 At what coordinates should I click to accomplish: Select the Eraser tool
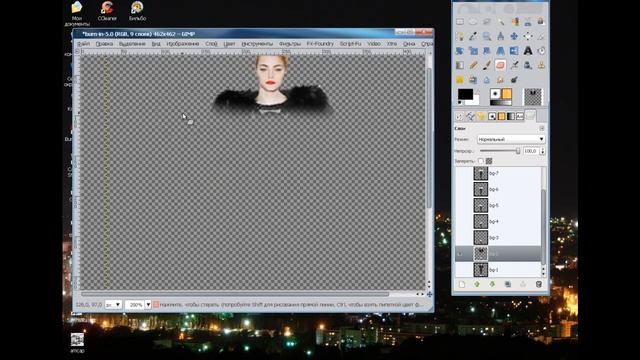(x=500, y=65)
